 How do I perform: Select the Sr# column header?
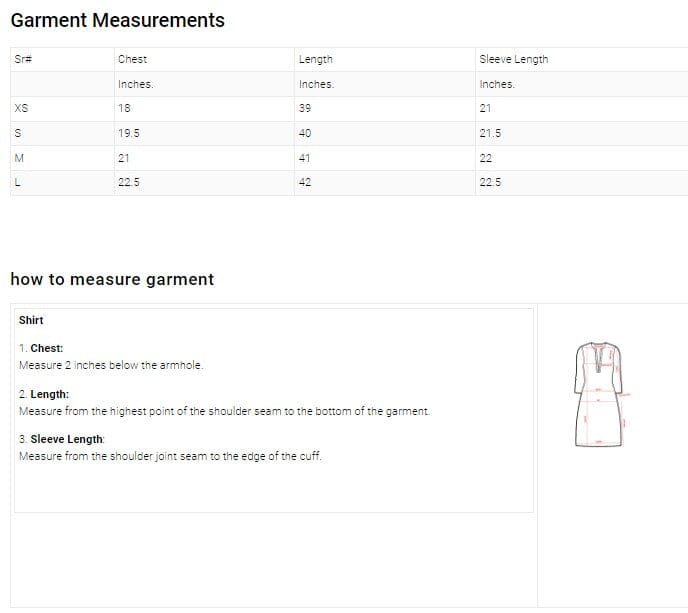point(23,60)
